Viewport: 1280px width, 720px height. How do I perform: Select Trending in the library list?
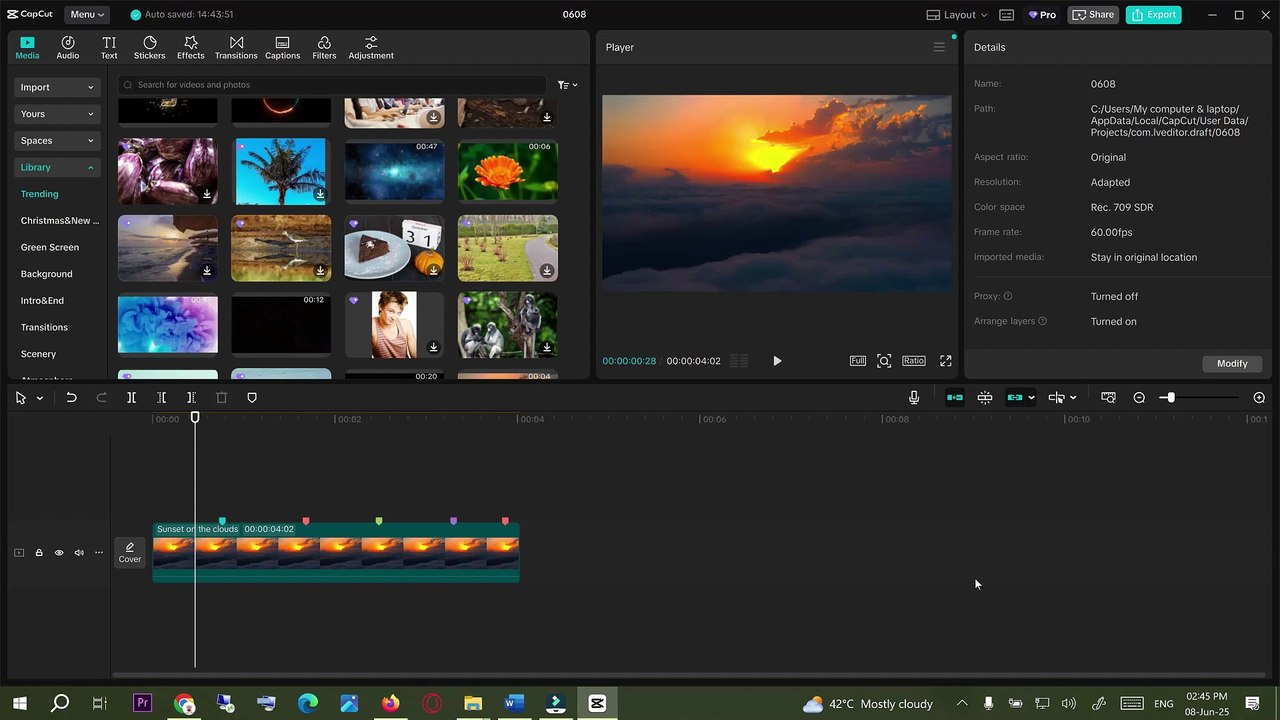pos(40,194)
